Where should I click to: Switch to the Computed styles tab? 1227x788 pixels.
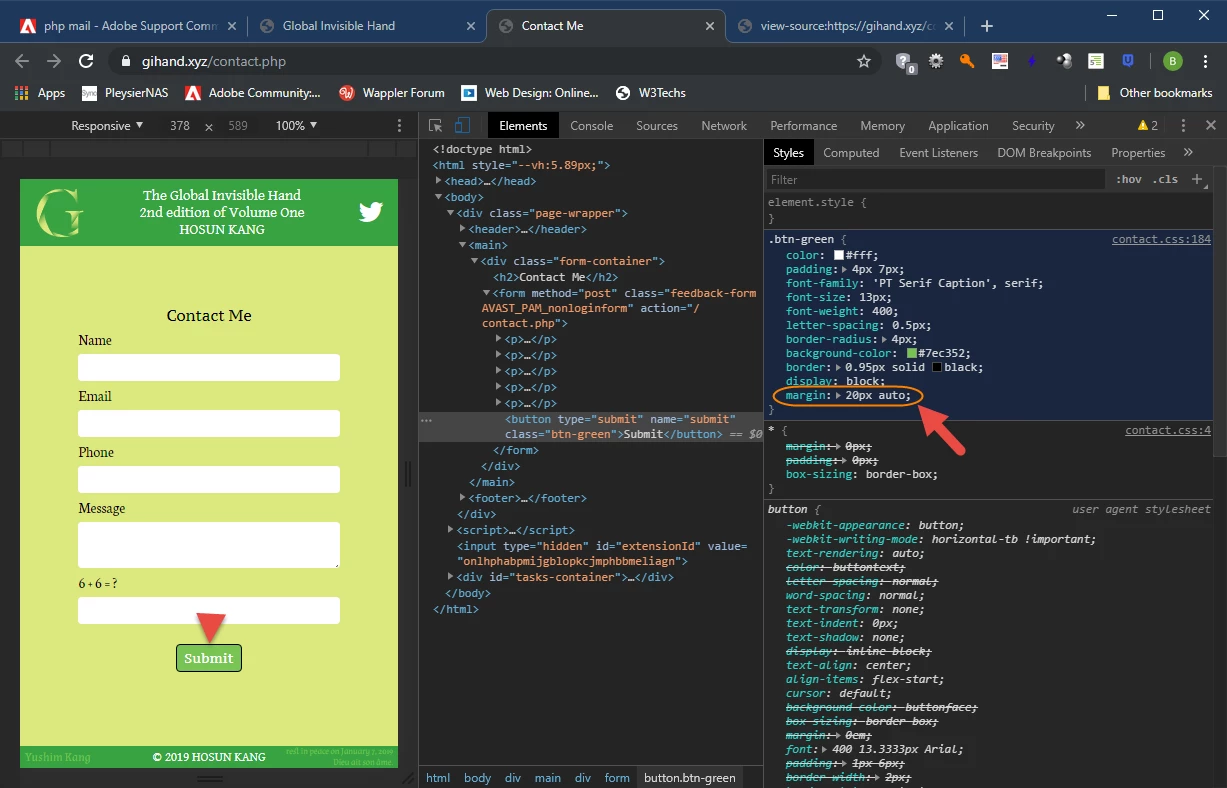[851, 153]
